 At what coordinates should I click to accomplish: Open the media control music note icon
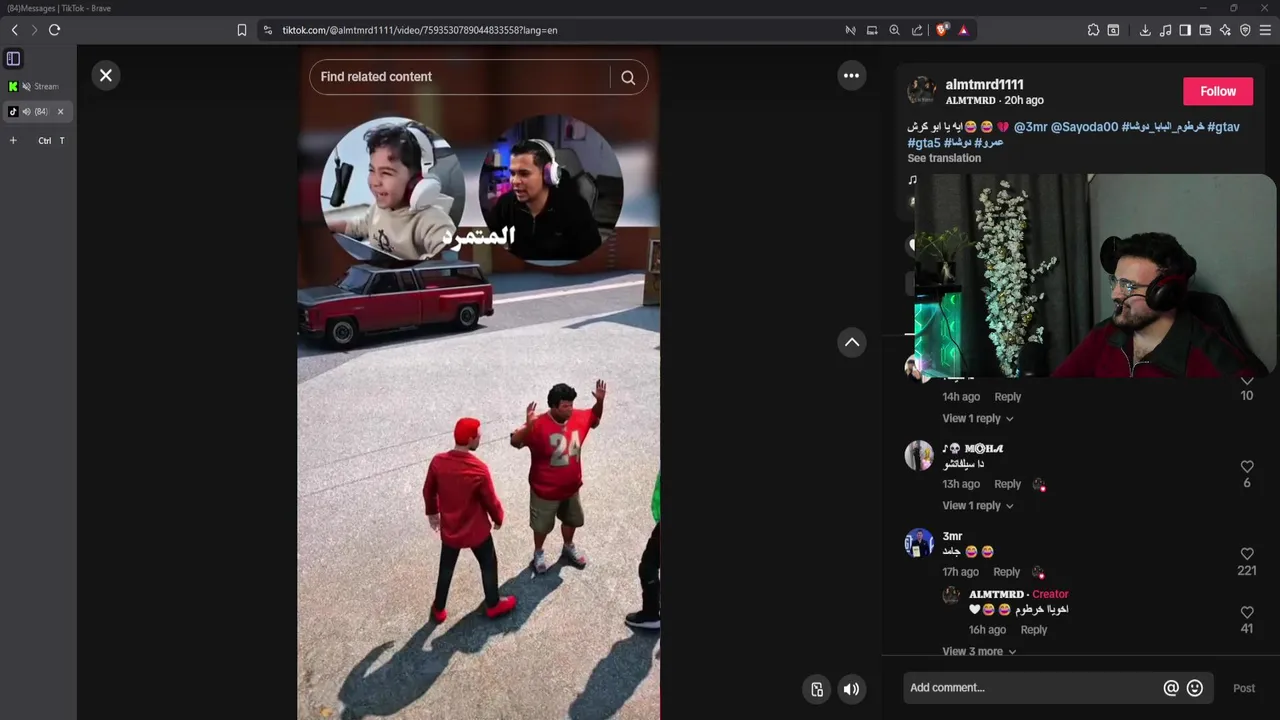click(x=1165, y=30)
